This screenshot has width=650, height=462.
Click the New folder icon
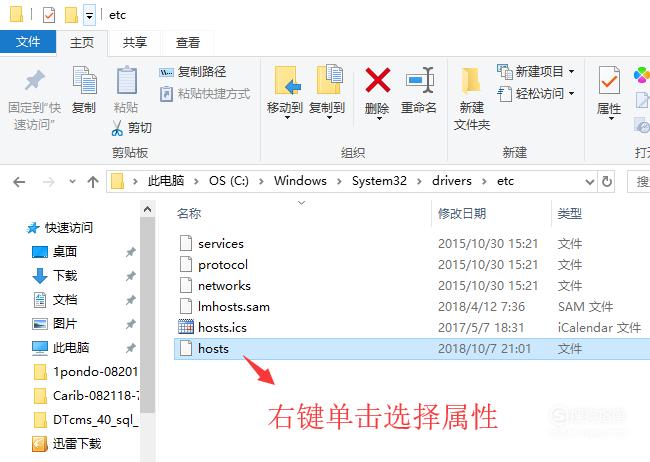tap(471, 80)
